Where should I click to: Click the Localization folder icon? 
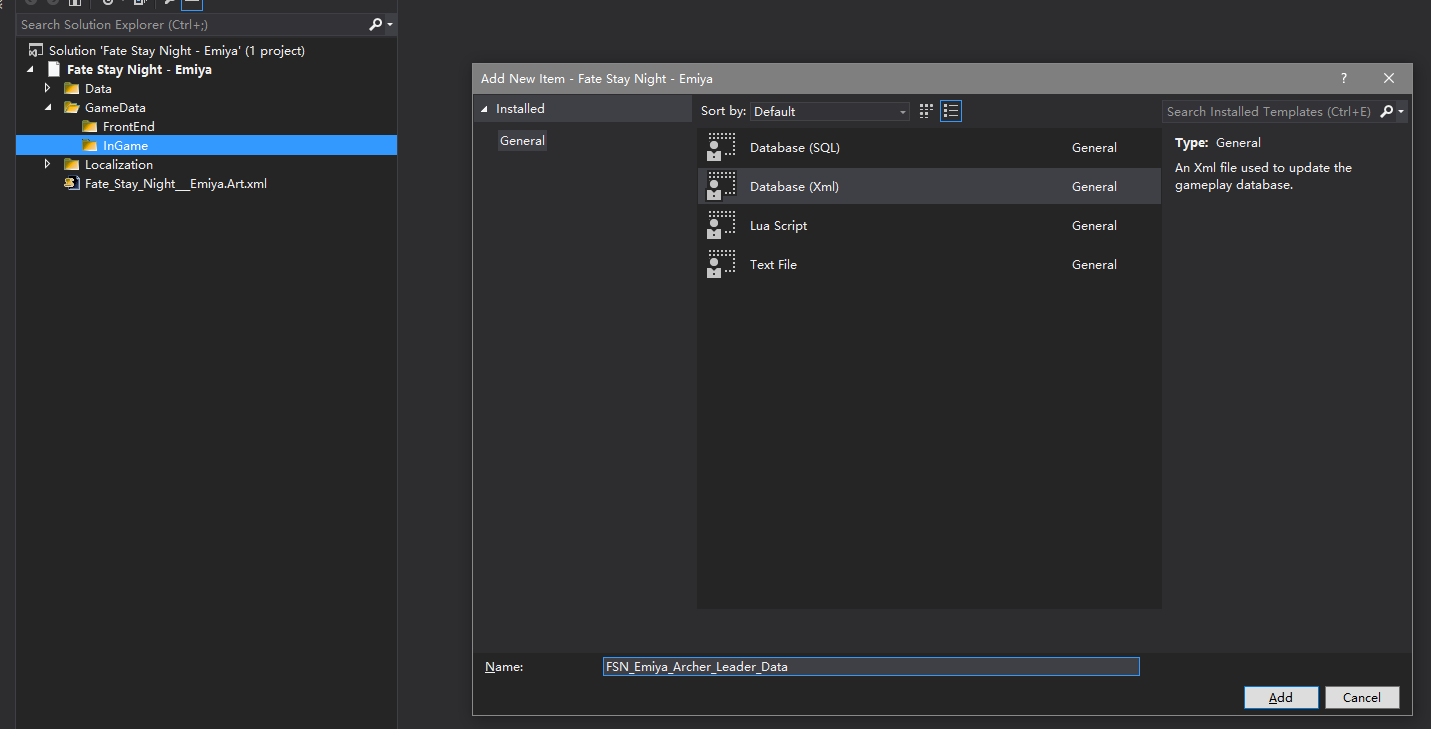click(x=72, y=165)
